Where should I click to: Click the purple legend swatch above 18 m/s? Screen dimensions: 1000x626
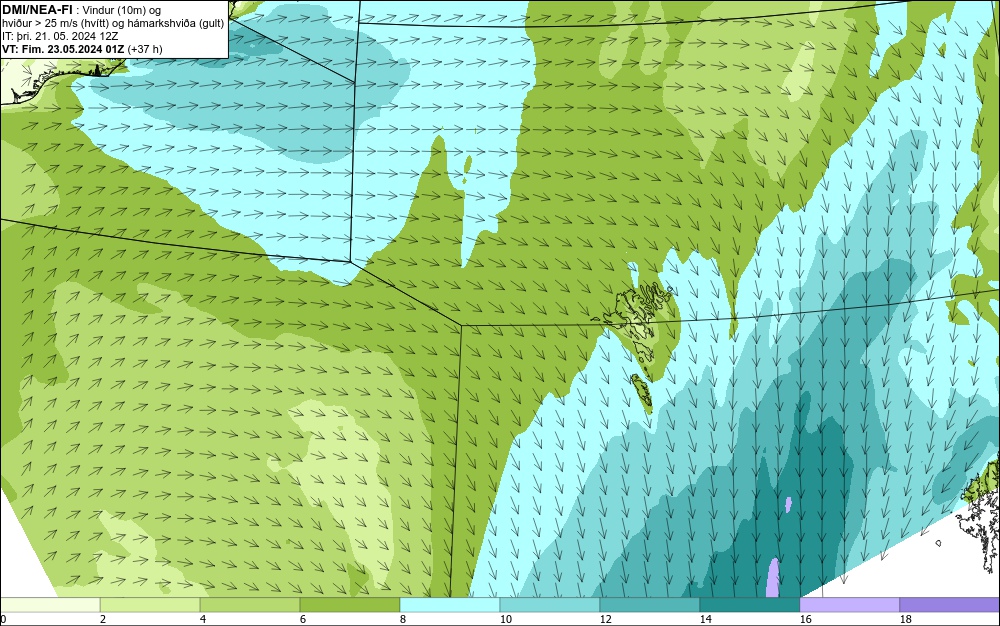[950, 604]
